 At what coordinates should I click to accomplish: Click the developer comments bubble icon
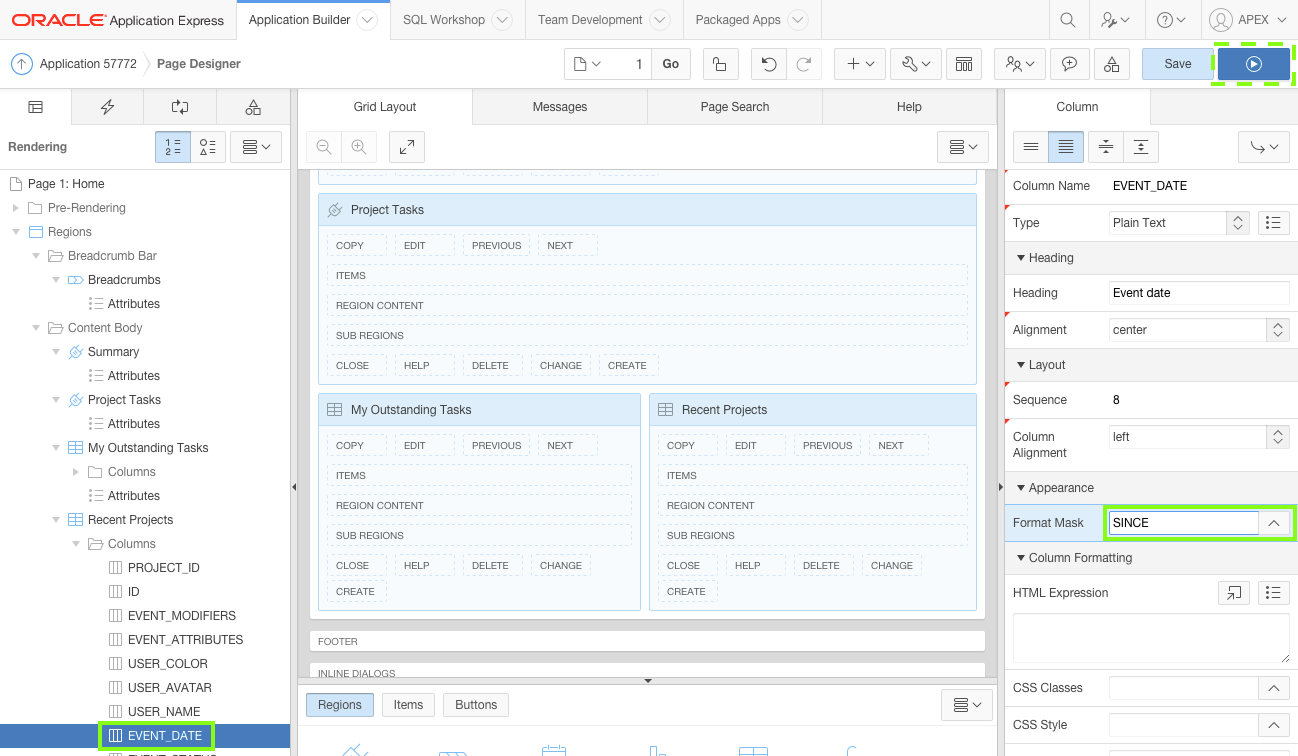[x=1069, y=63]
